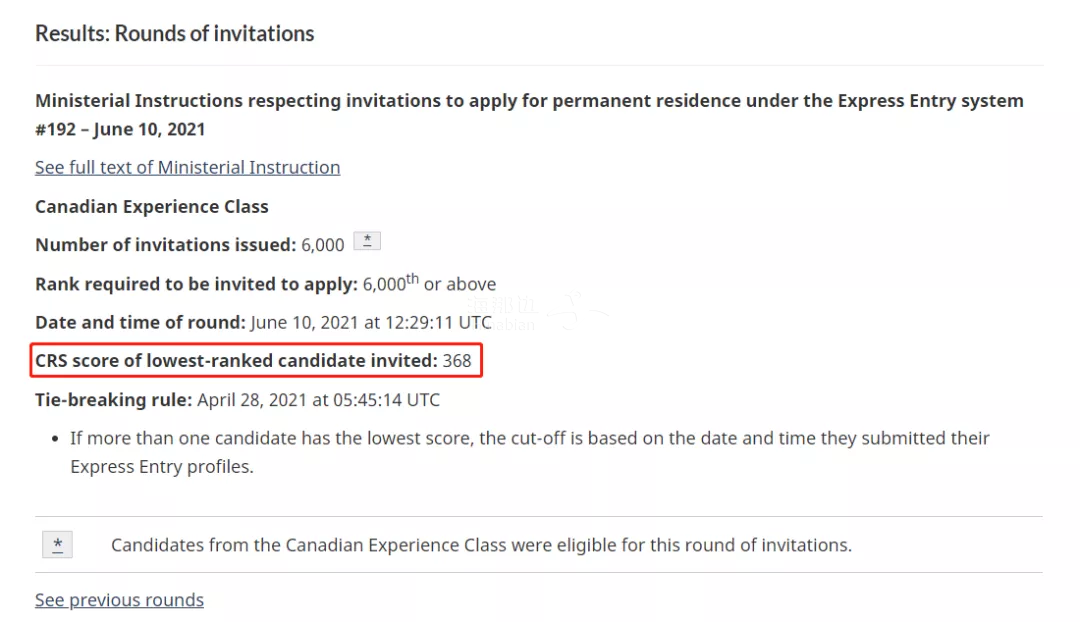The image size is (1080, 622).
Task: Click the April 28, 2021 tie-break timestamp
Action: click(x=318, y=400)
